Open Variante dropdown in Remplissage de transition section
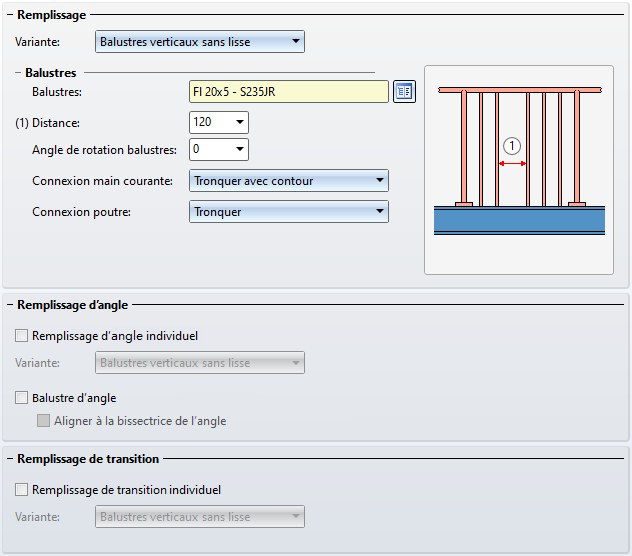The height and width of the screenshot is (556, 632). [x=200, y=517]
